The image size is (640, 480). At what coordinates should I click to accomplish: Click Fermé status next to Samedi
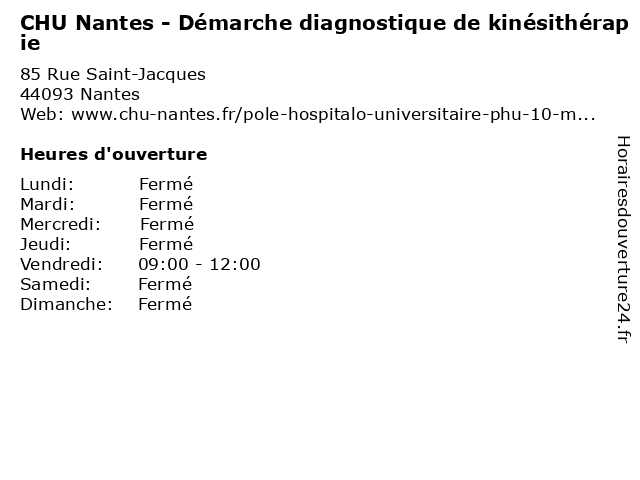pyautogui.click(x=165, y=284)
